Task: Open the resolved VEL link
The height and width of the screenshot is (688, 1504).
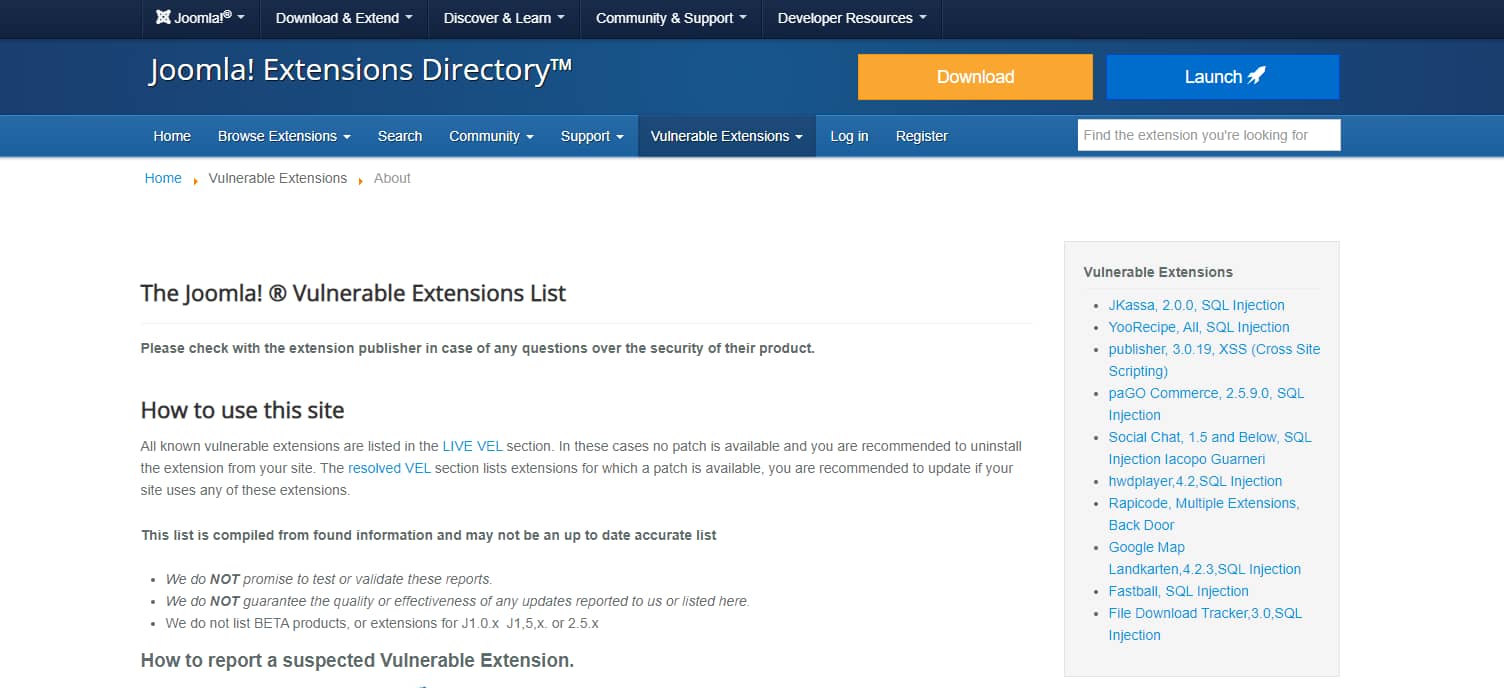Action: [389, 468]
